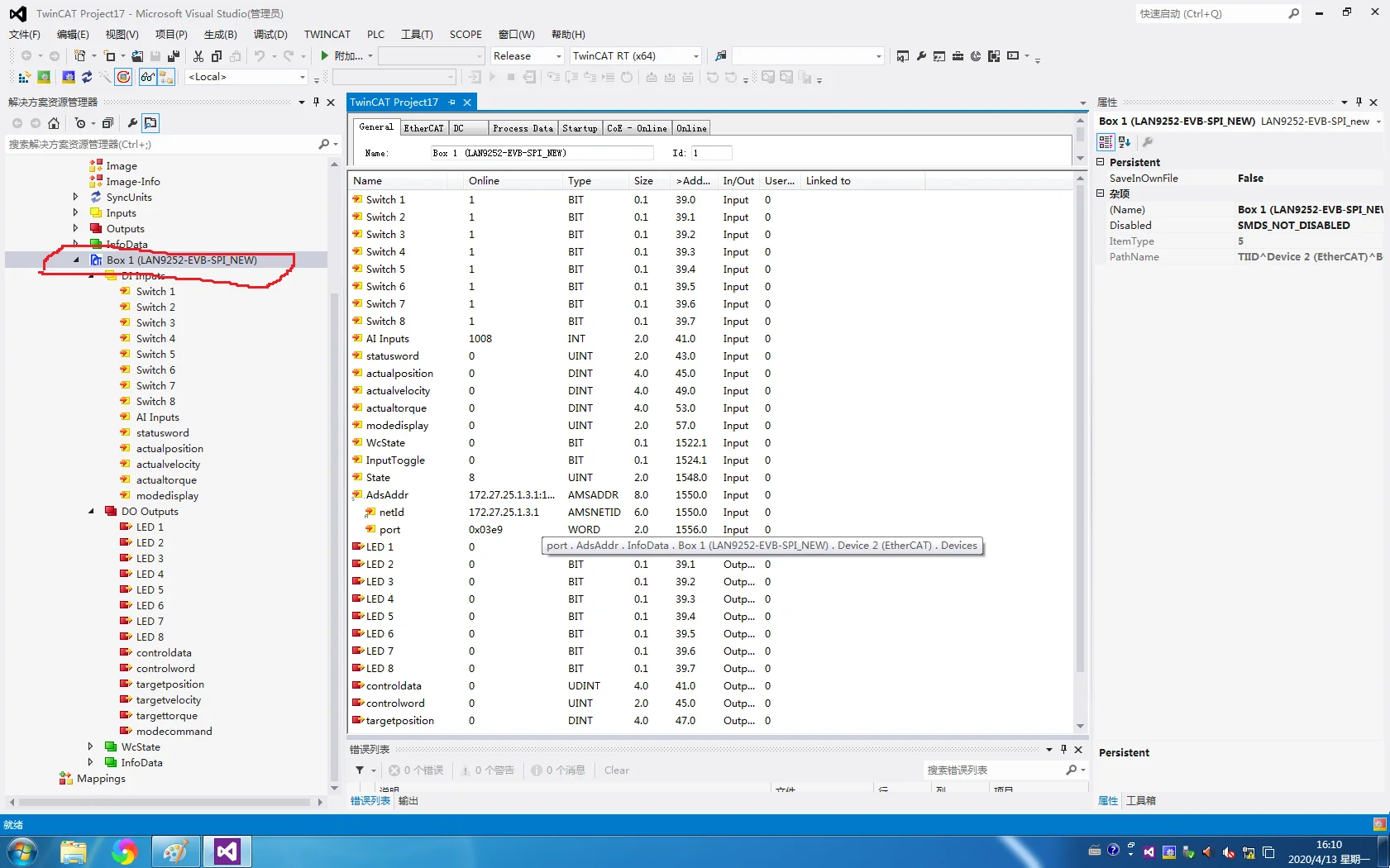Toggle Categorized view in Properties panel
This screenshot has width=1390, height=868.
1106,142
